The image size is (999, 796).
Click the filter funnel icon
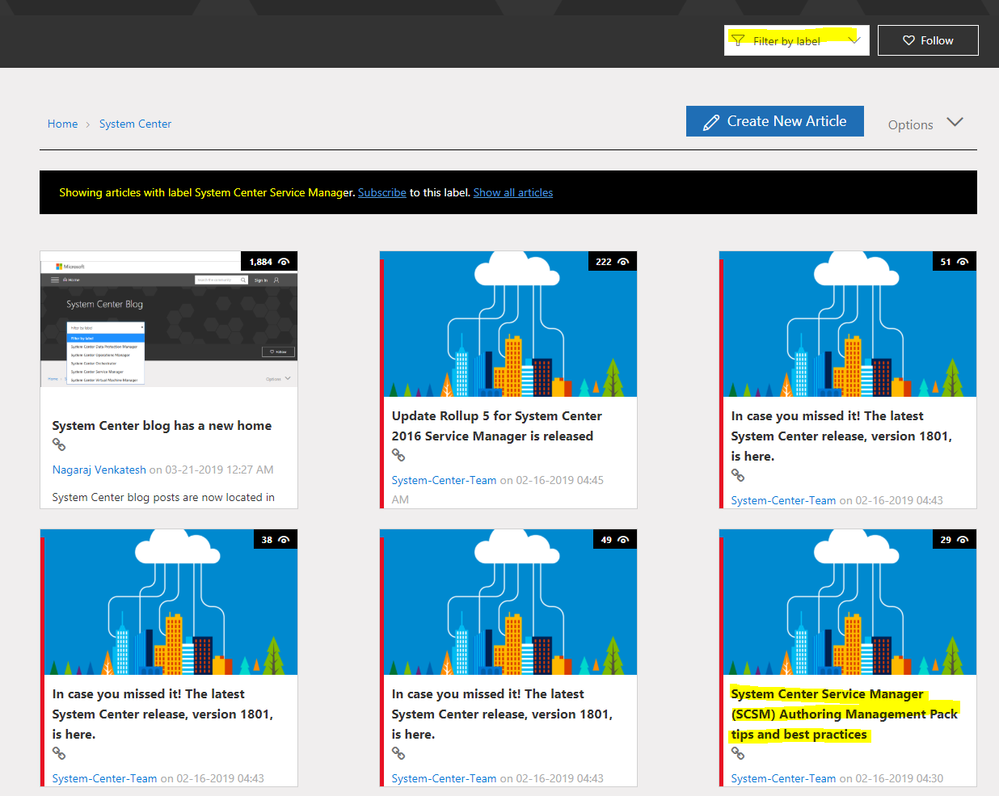(x=738, y=40)
